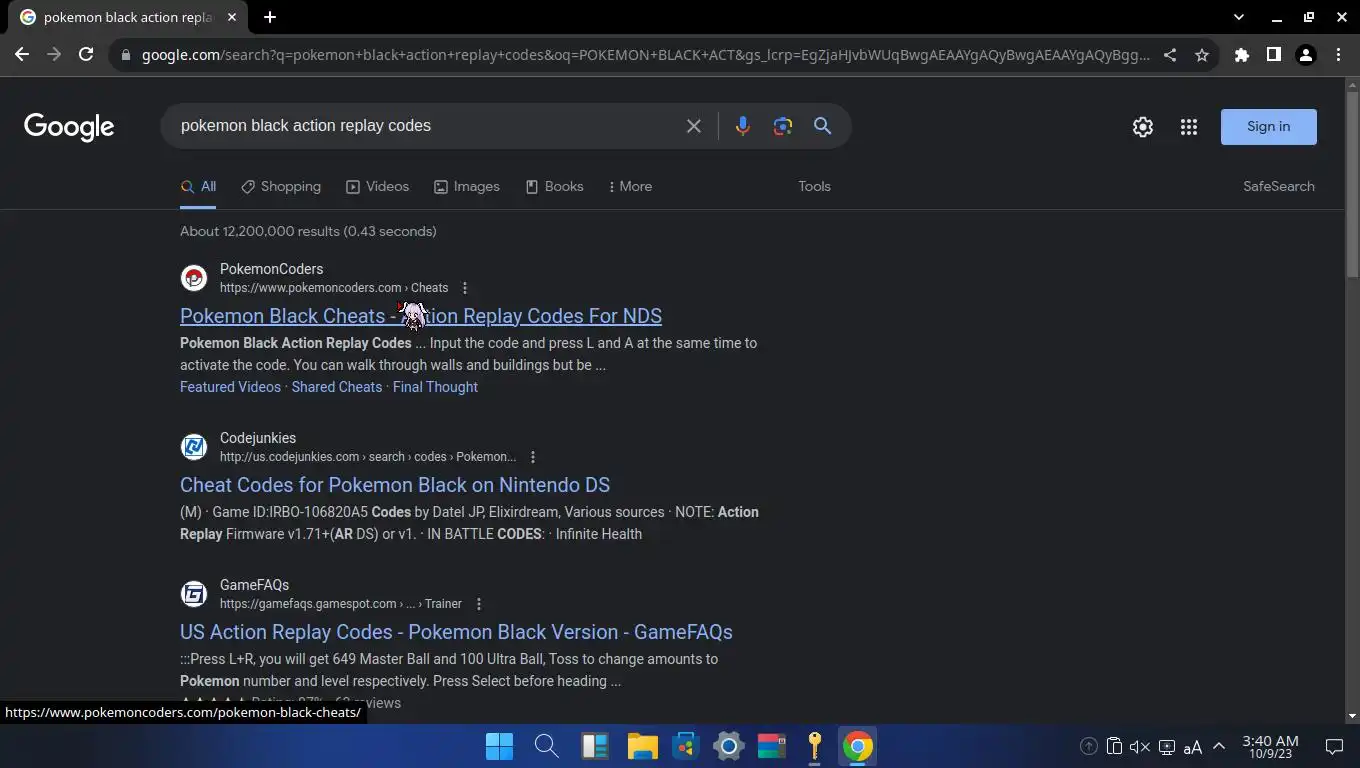
Task: Close the pokemon black action replay tab
Action: click(232, 17)
